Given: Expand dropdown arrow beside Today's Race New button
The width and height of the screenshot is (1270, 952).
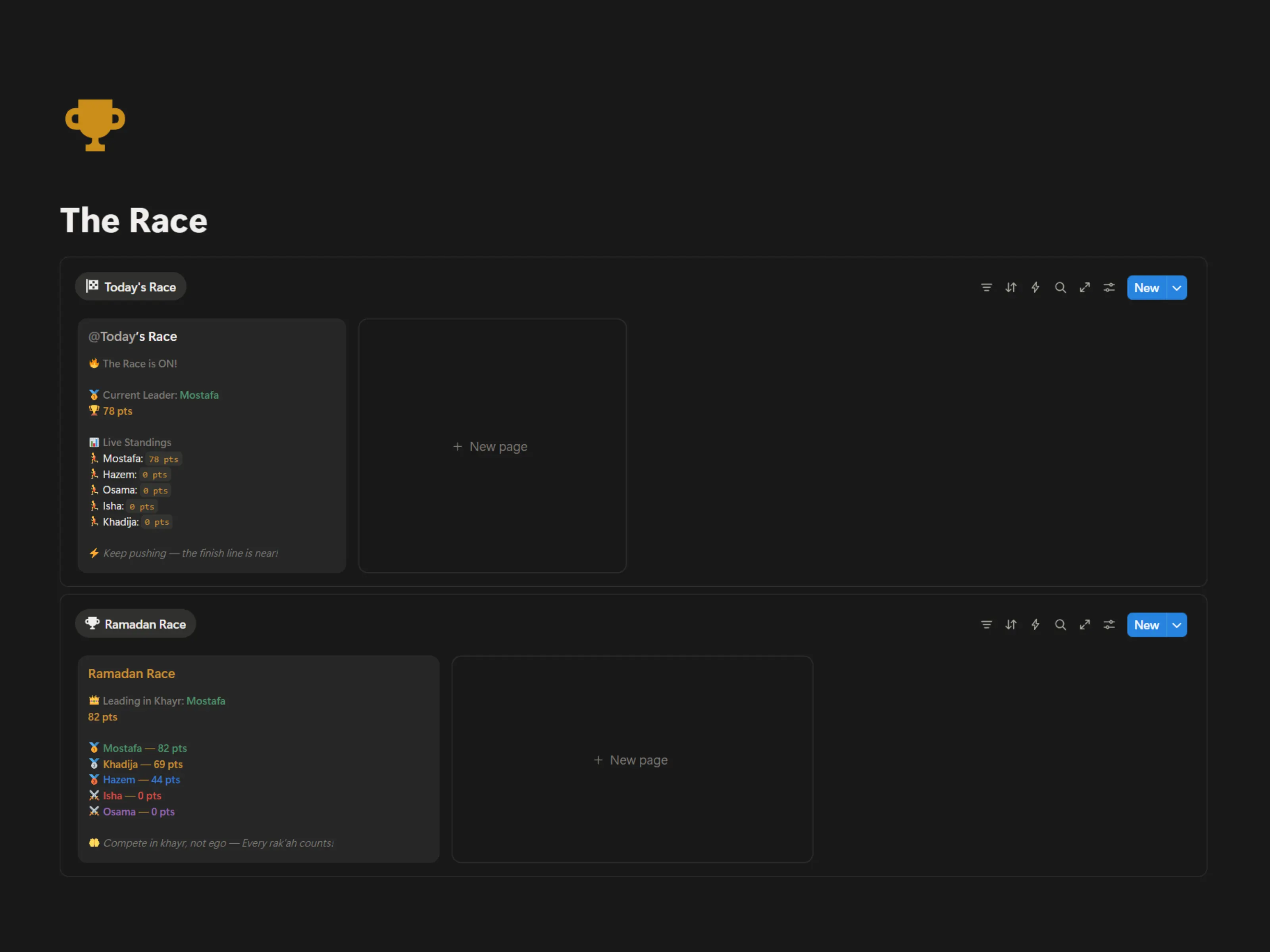Looking at the screenshot, I should click(x=1177, y=288).
